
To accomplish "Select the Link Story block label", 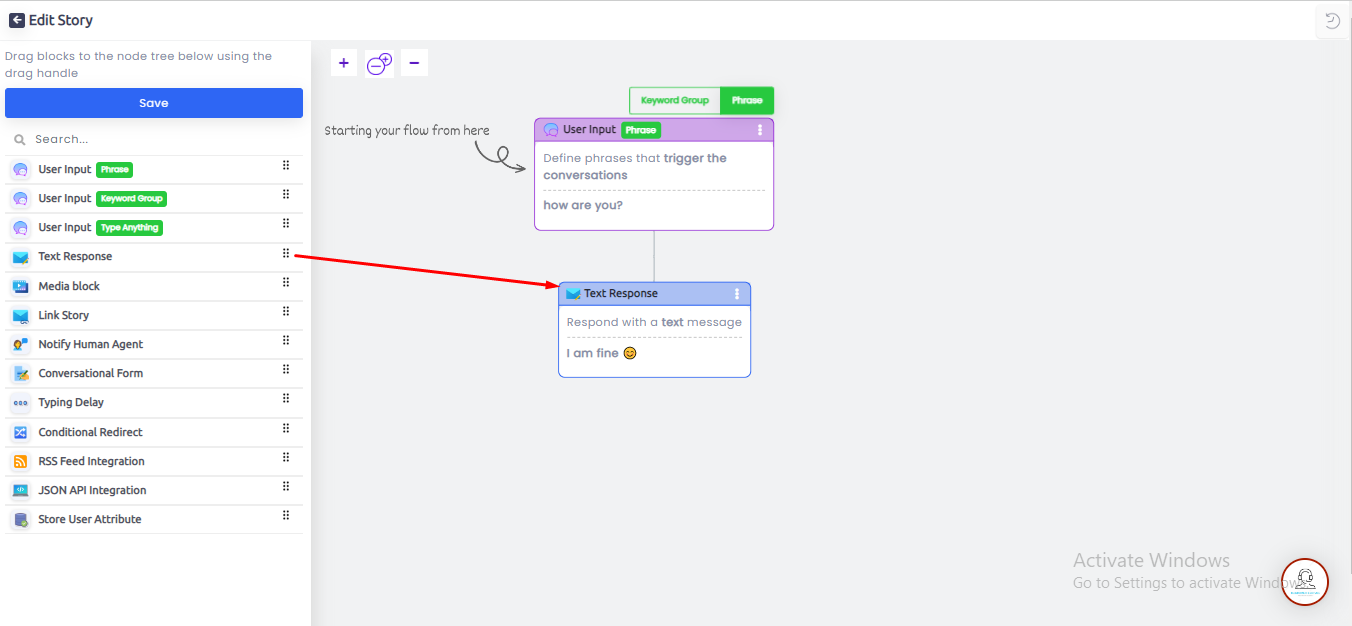I will [64, 315].
